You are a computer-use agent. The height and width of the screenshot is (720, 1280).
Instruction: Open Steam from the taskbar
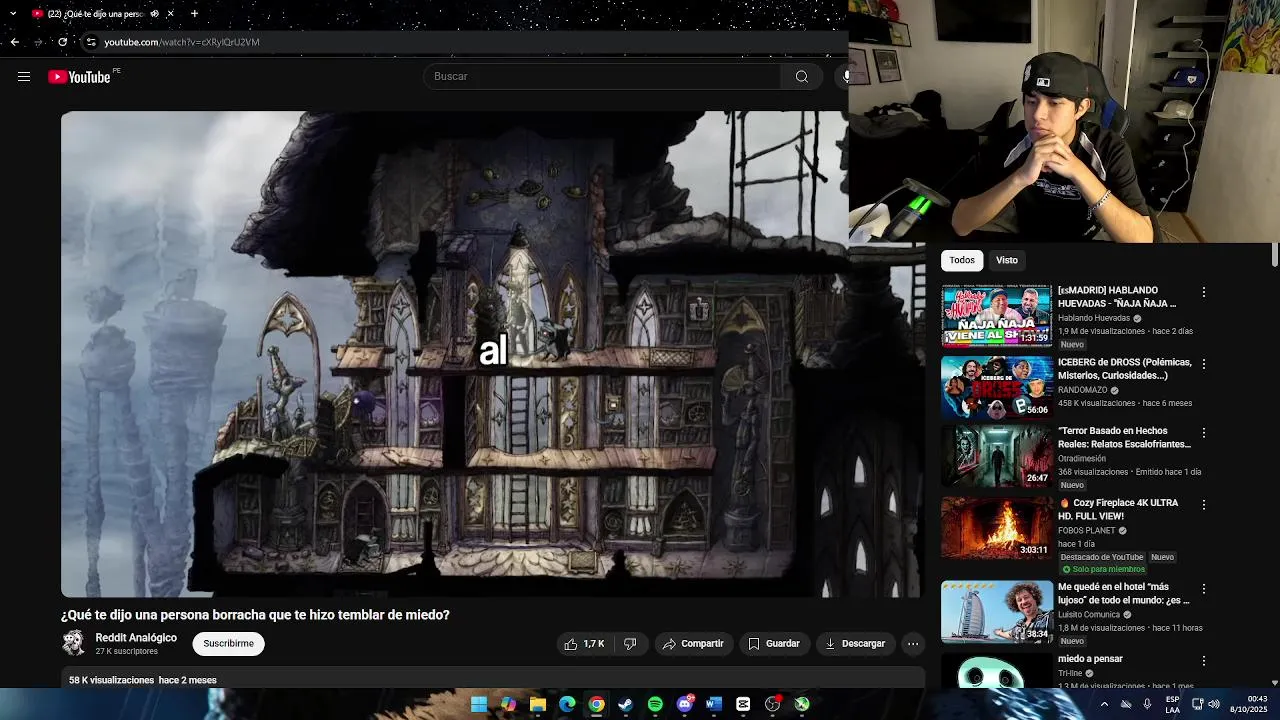[625, 704]
